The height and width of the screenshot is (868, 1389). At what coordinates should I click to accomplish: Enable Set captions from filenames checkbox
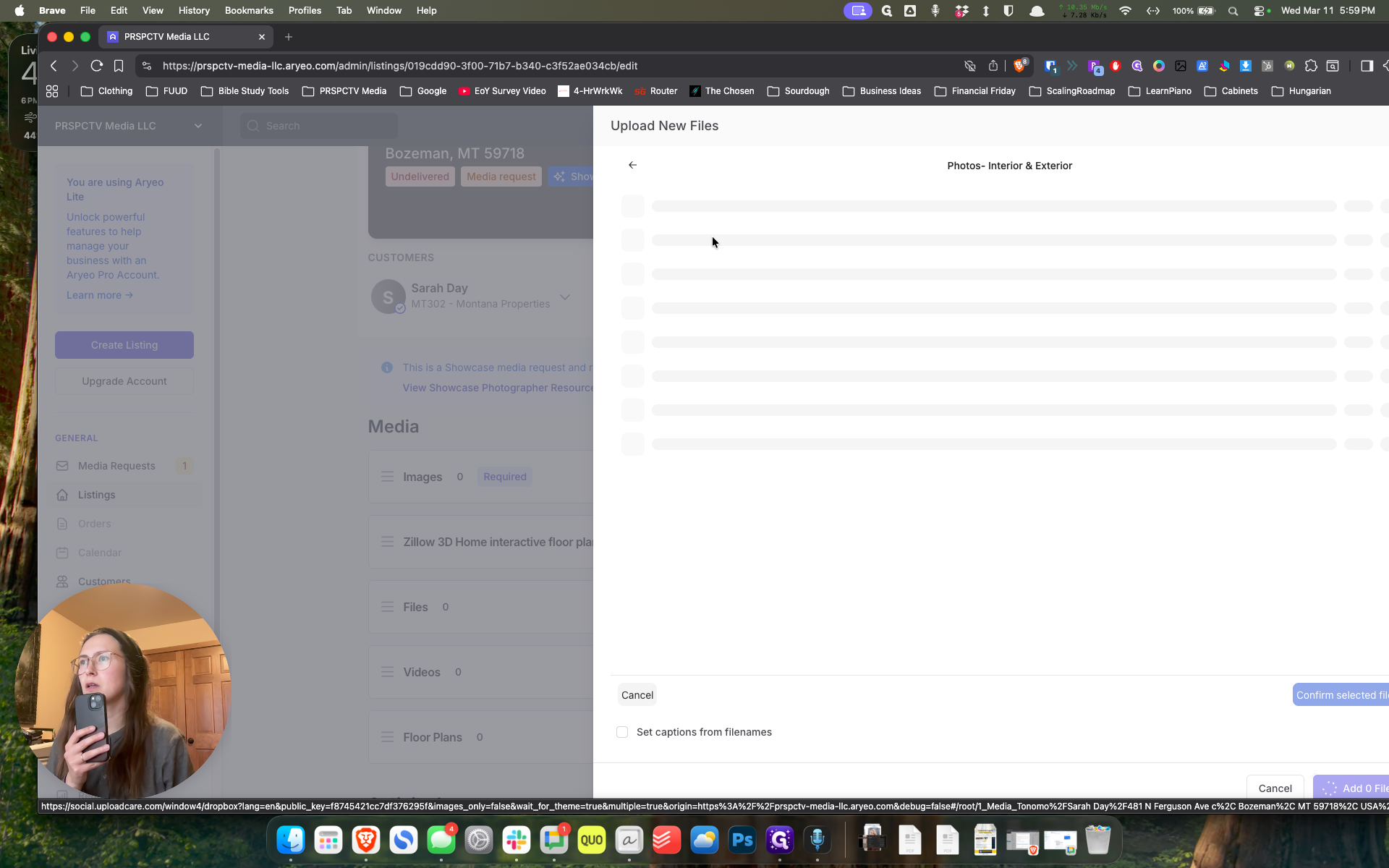click(x=622, y=732)
